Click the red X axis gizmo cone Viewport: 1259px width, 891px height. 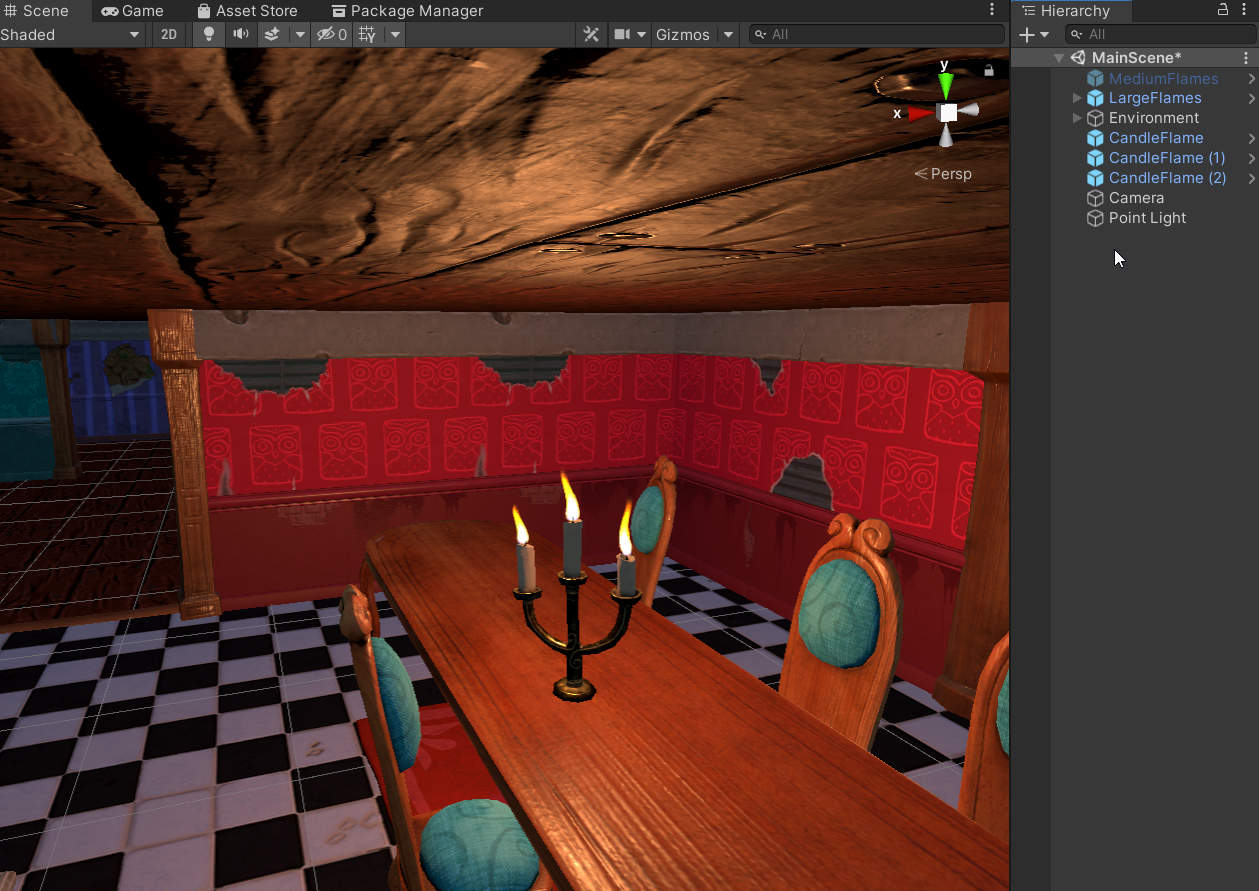click(920, 113)
